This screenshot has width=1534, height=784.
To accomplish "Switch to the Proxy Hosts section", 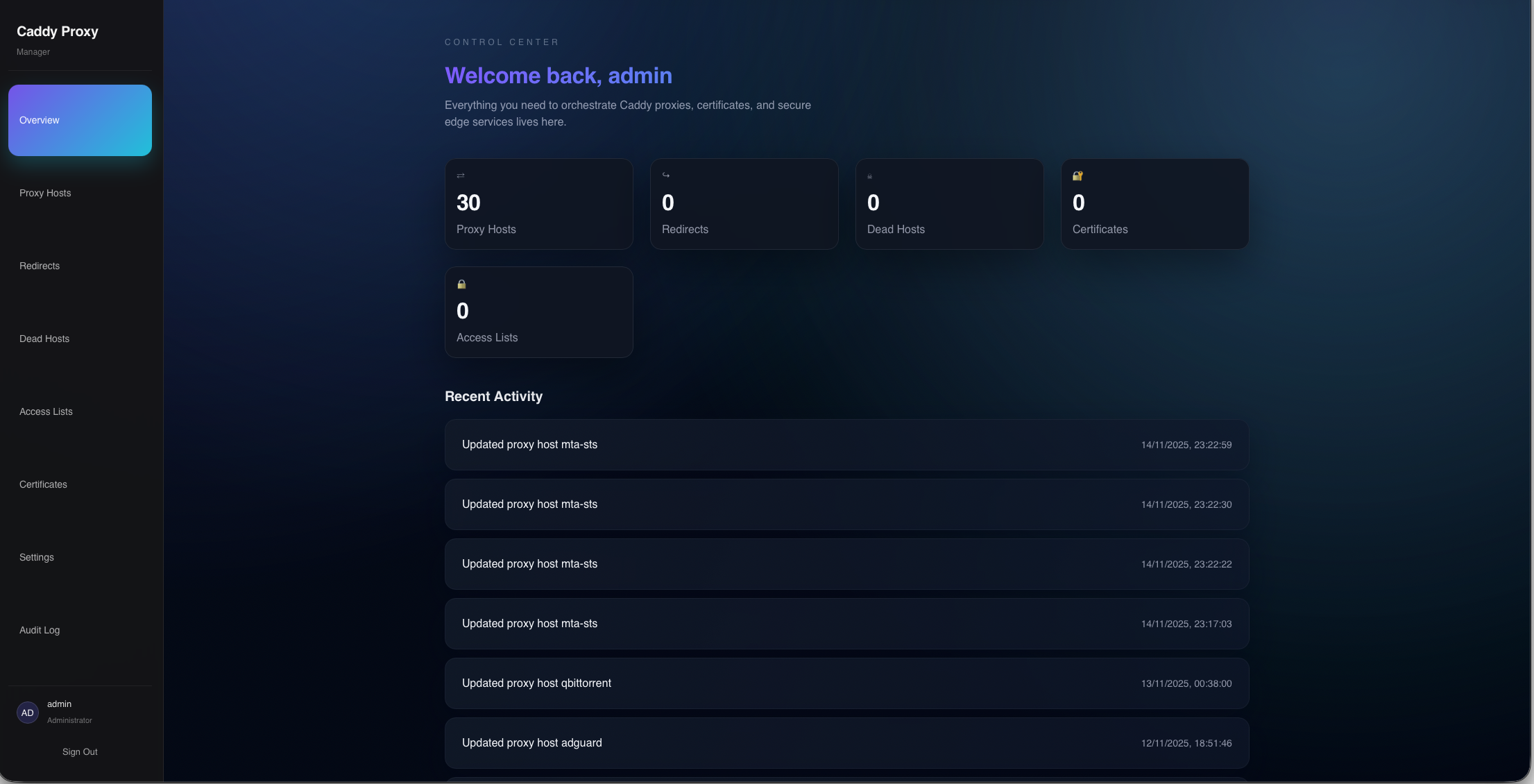I will [x=45, y=193].
